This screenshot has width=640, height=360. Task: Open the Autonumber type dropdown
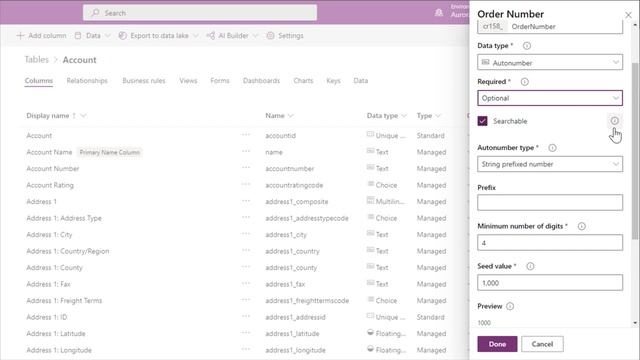pyautogui.click(x=550, y=164)
